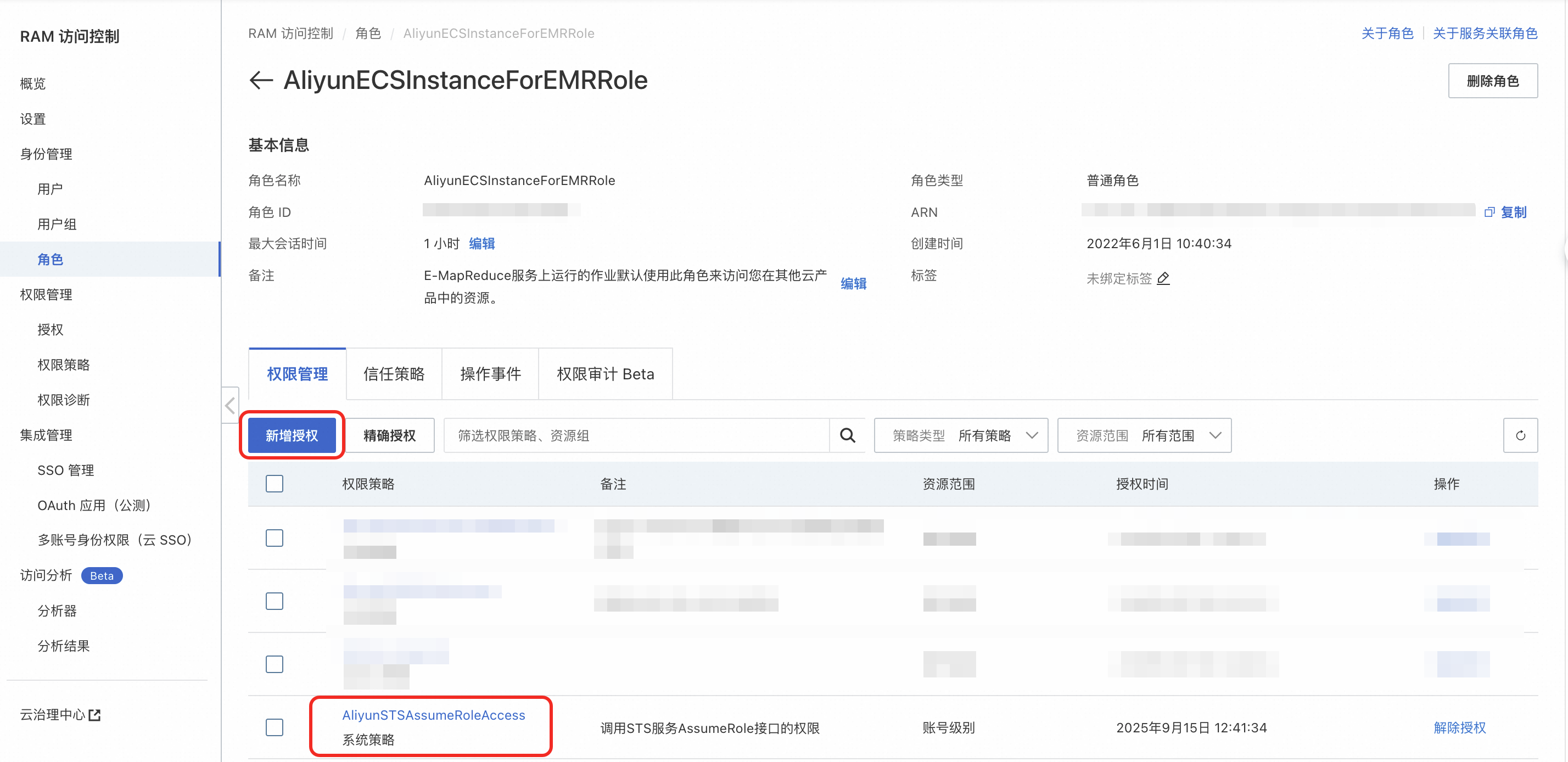Open the 关于服务关联角色 link
1568x762 pixels.
pos(1485,33)
